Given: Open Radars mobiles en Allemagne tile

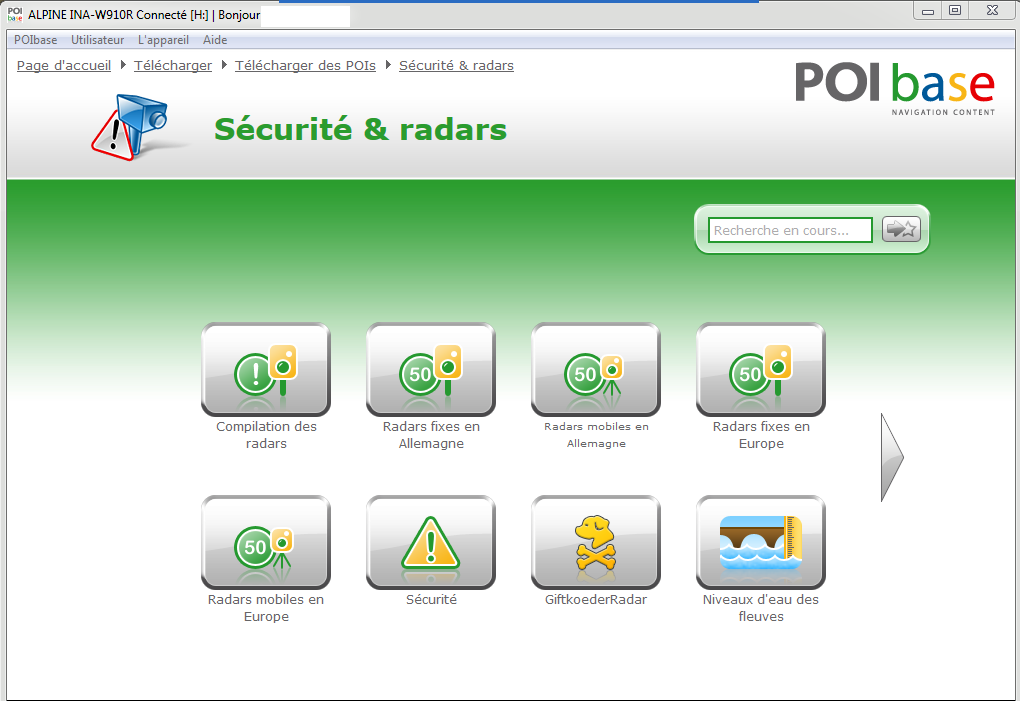Looking at the screenshot, I should tap(596, 369).
